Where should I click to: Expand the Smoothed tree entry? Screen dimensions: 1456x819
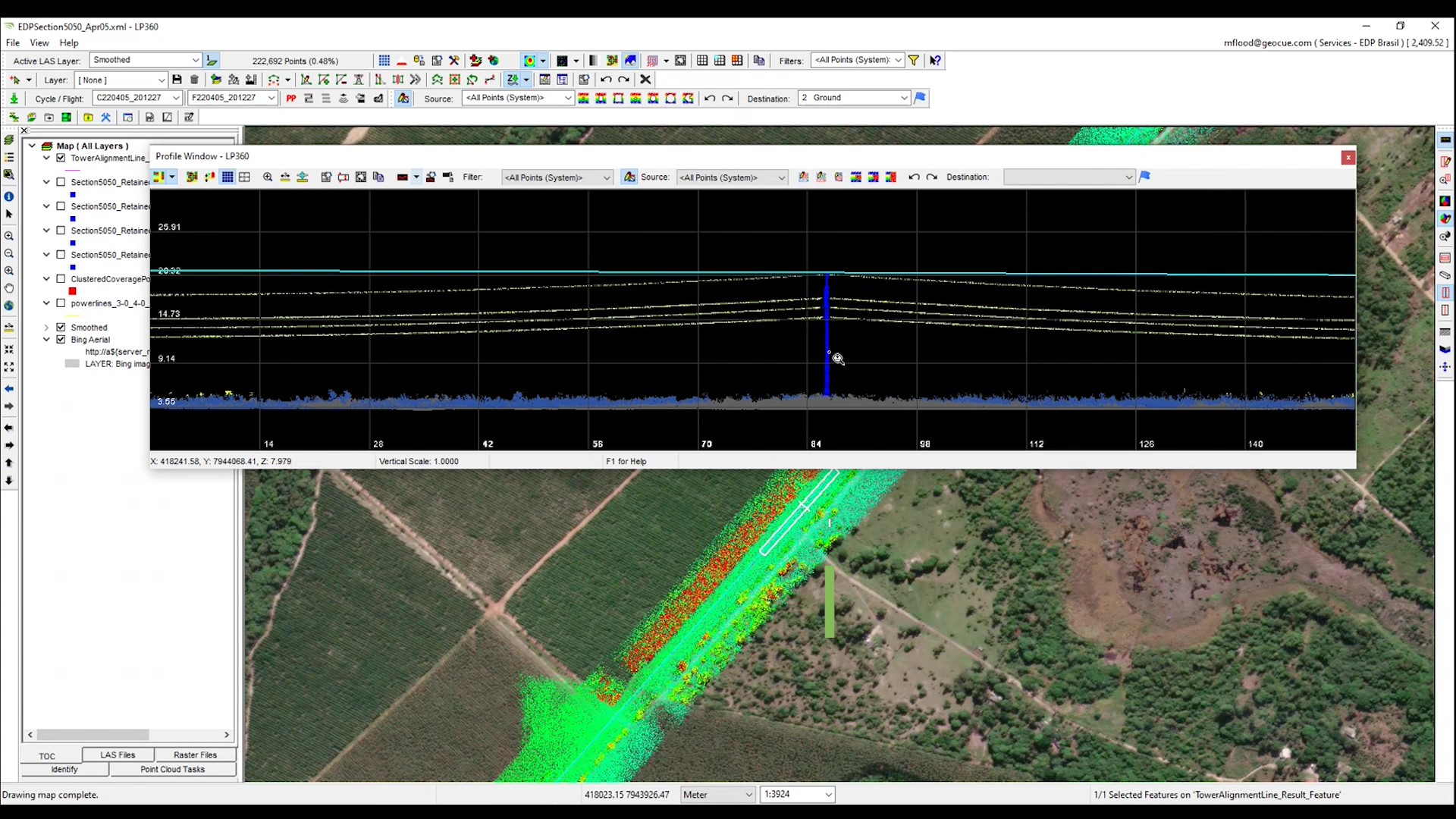46,327
